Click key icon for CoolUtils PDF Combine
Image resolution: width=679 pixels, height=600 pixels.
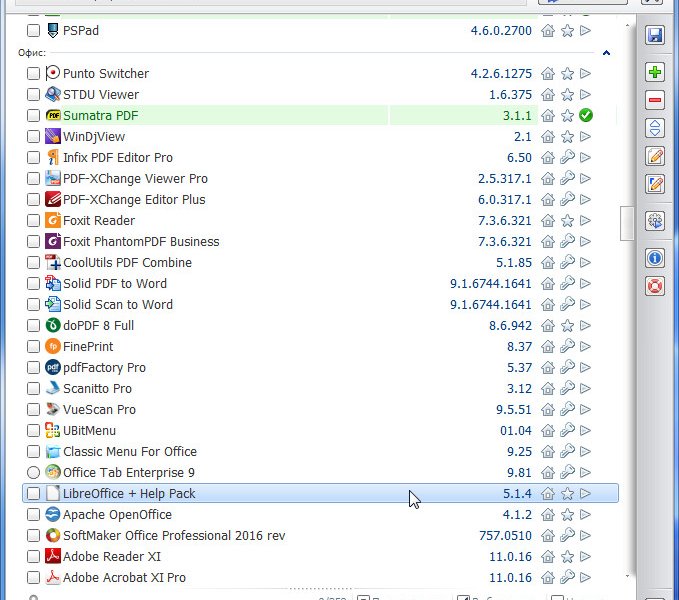[567, 263]
